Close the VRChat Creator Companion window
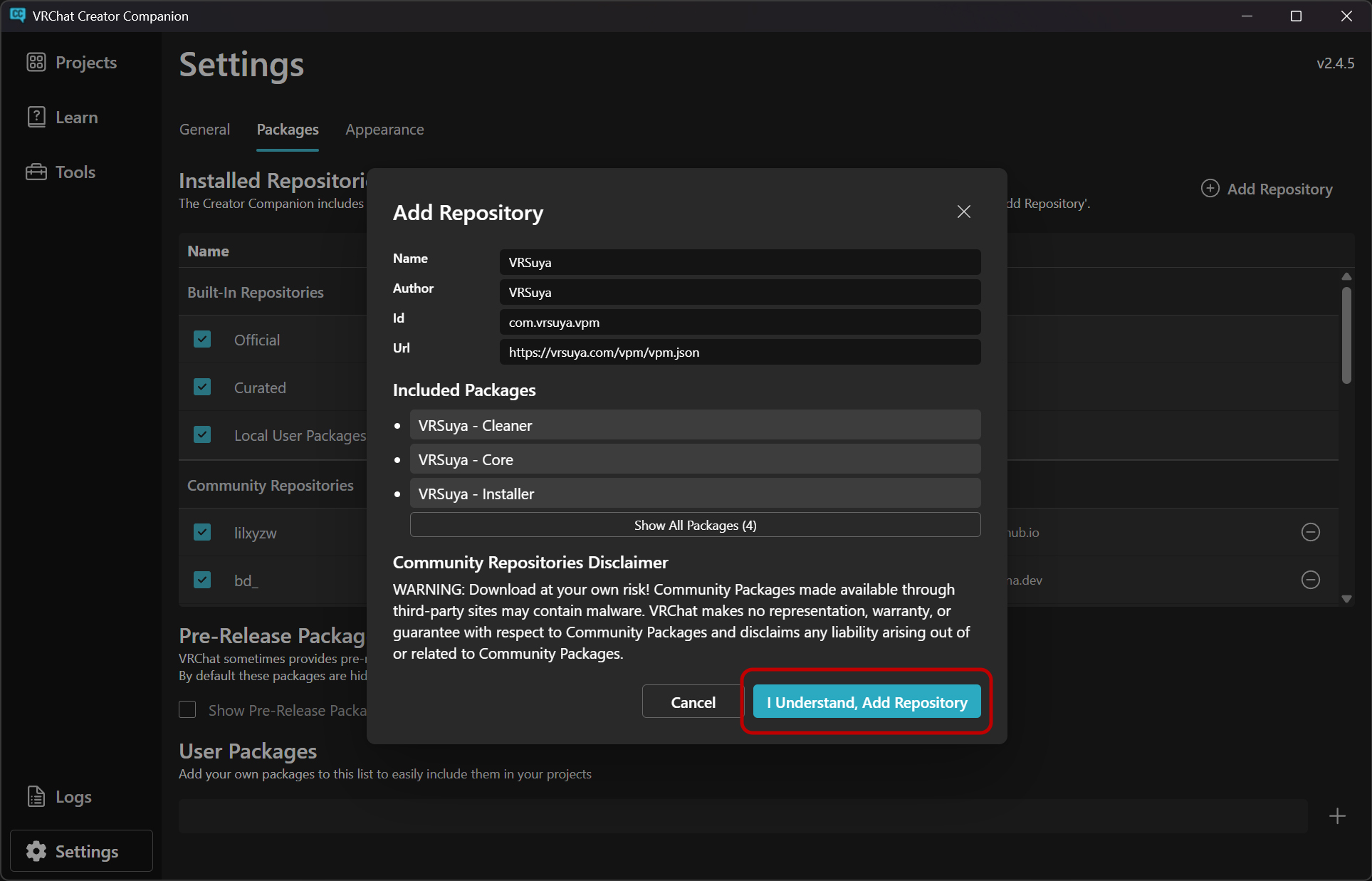Viewport: 1372px width, 881px height. click(x=1346, y=16)
